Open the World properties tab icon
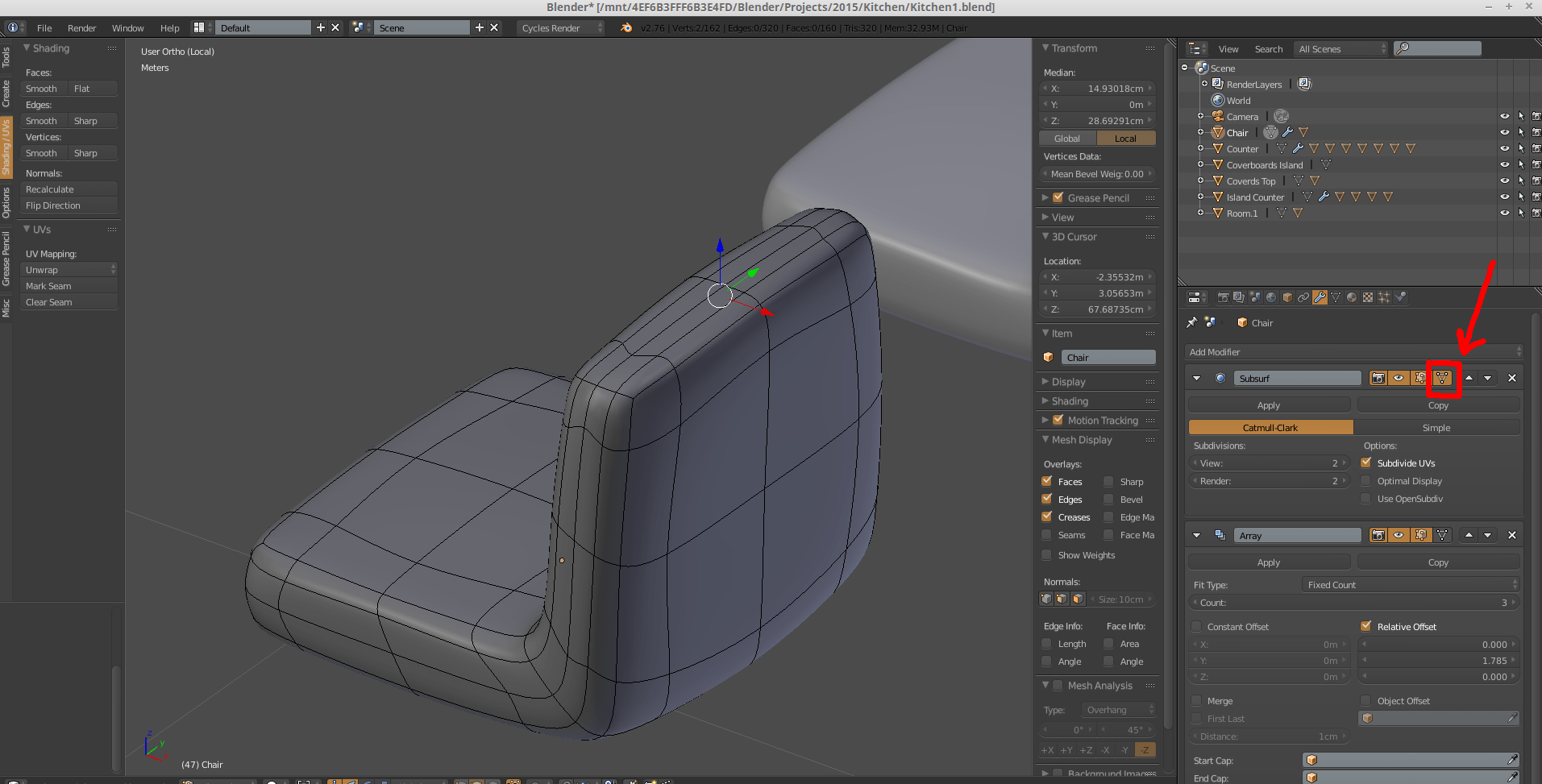 click(1270, 297)
